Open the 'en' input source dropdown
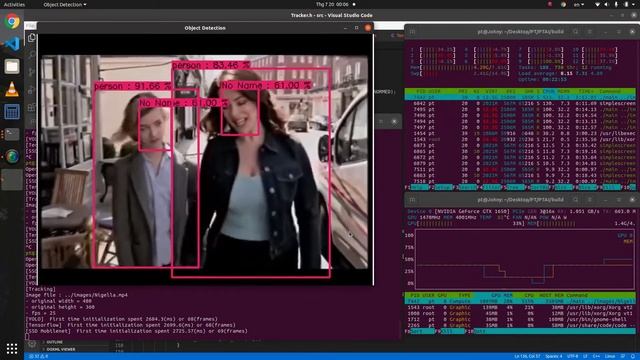The width and height of the screenshot is (640, 360). point(579,4)
